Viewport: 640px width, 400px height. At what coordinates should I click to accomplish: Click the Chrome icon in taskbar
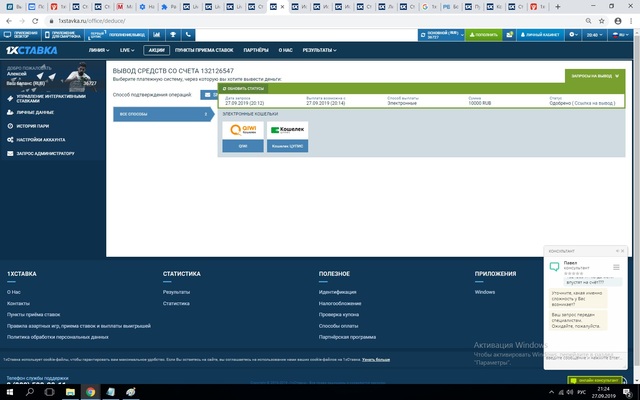tap(91, 392)
